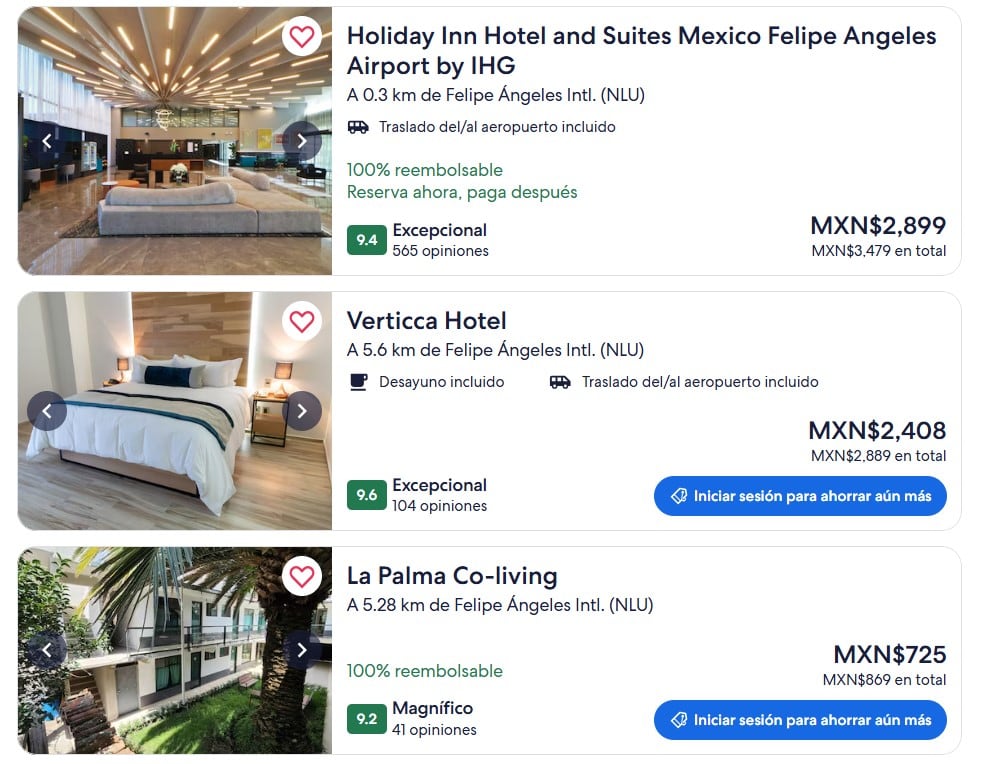Click the breakfast cup icon on Verticca

click(x=358, y=382)
